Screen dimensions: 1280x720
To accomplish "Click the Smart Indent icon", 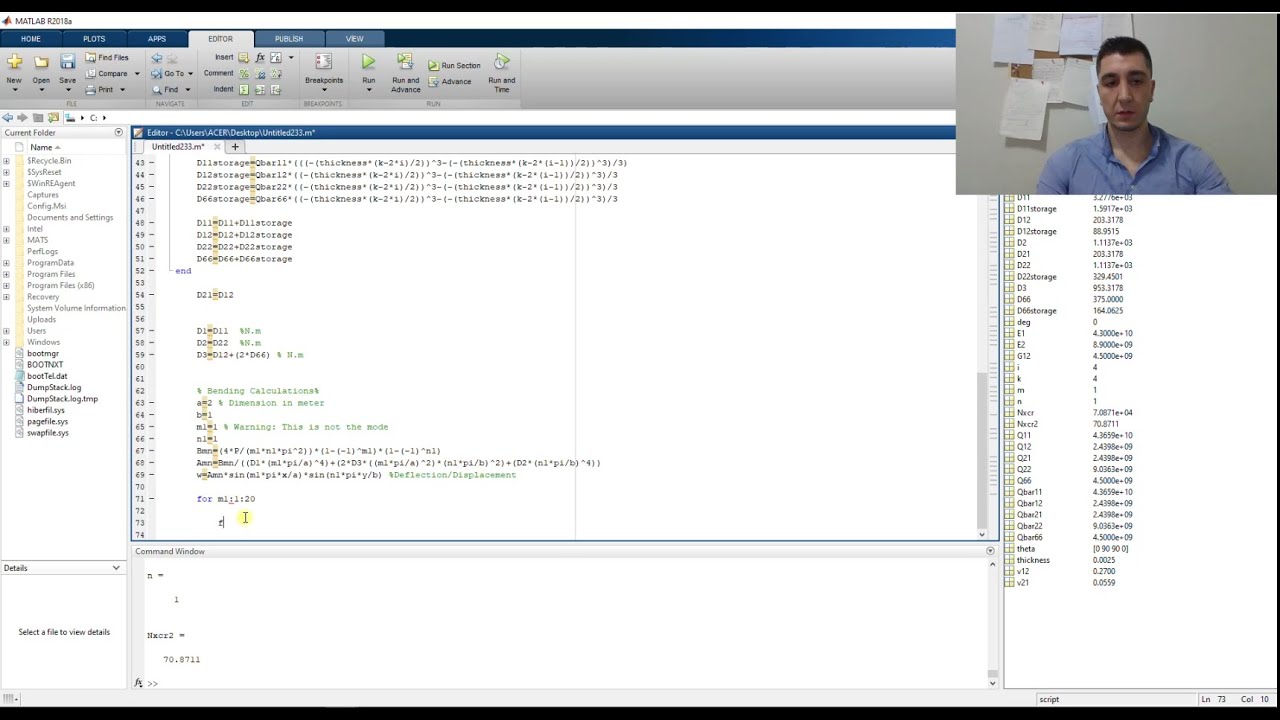I will (x=243, y=89).
